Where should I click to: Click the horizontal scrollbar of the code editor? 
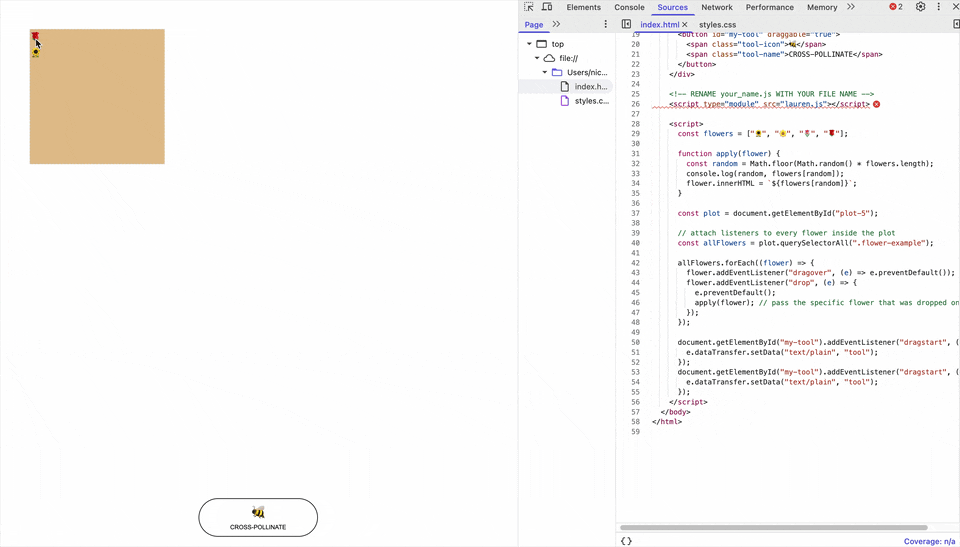coord(773,527)
